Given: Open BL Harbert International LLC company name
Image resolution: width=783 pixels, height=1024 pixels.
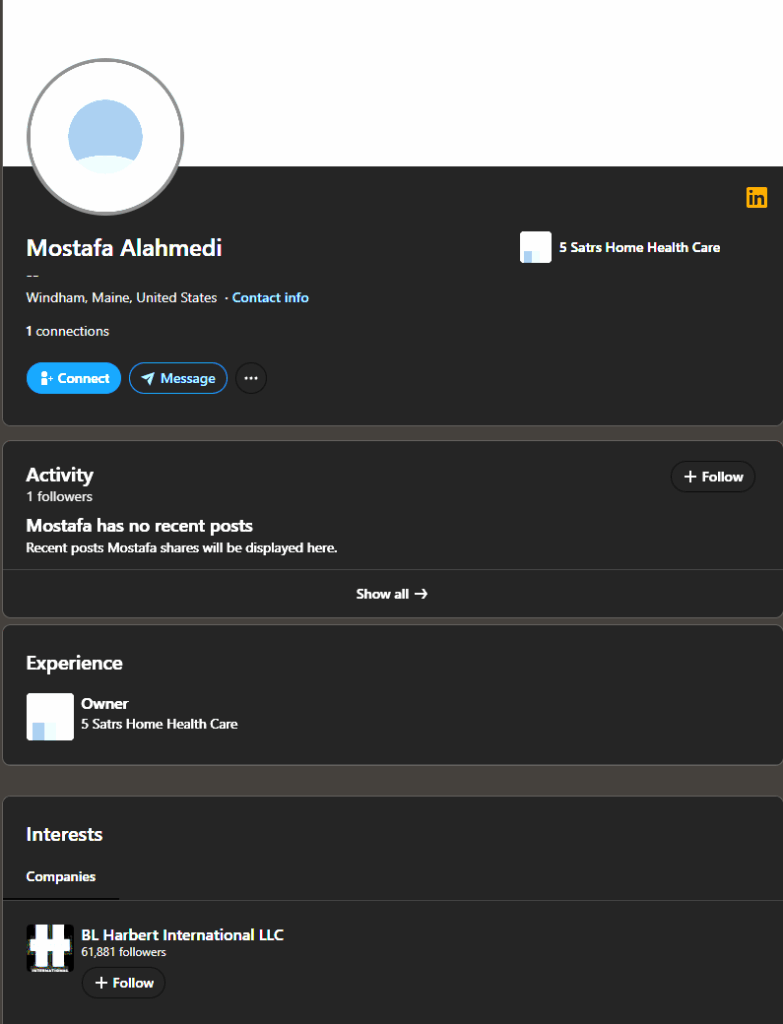Looking at the screenshot, I should tap(182, 935).
